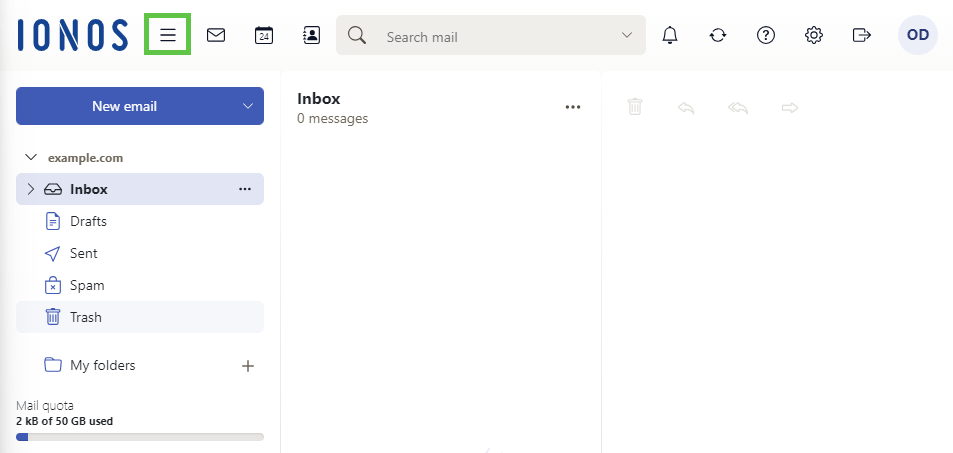This screenshot has width=953, height=453.
Task: Add a new folder under My folders
Action: 248,366
